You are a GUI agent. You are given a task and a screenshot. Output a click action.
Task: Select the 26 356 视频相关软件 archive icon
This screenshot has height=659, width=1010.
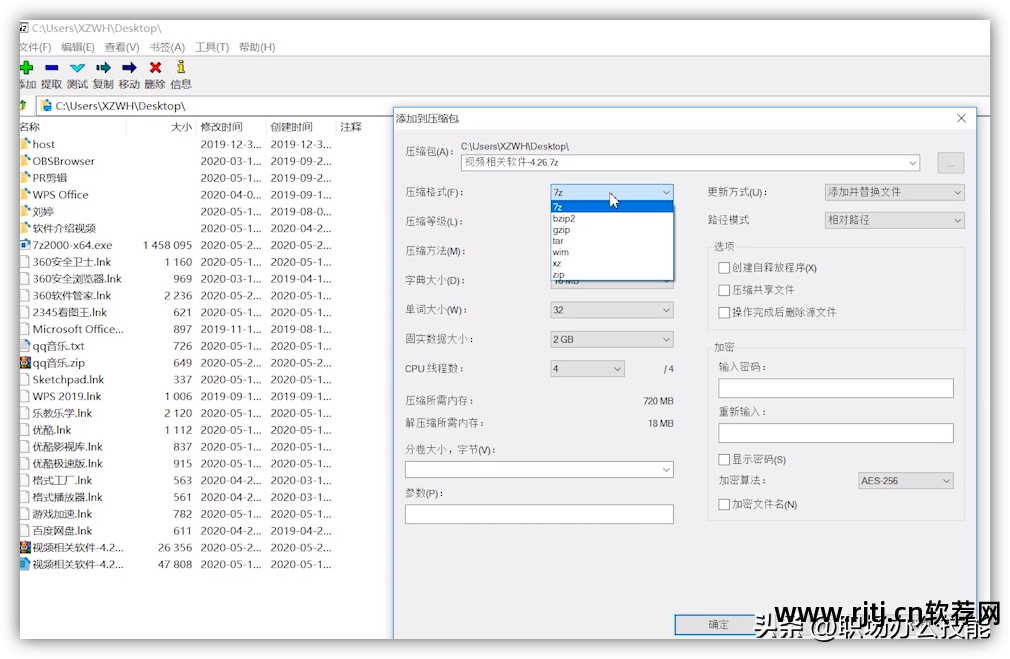coord(25,547)
